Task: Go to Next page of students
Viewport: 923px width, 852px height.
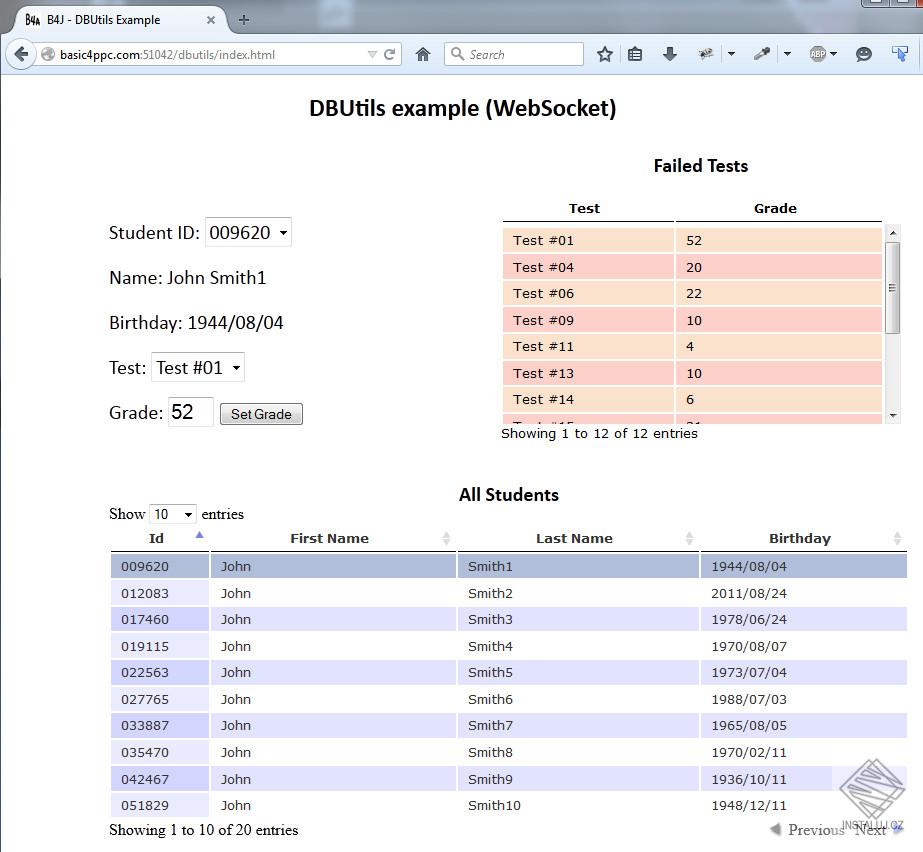Action: (x=872, y=830)
